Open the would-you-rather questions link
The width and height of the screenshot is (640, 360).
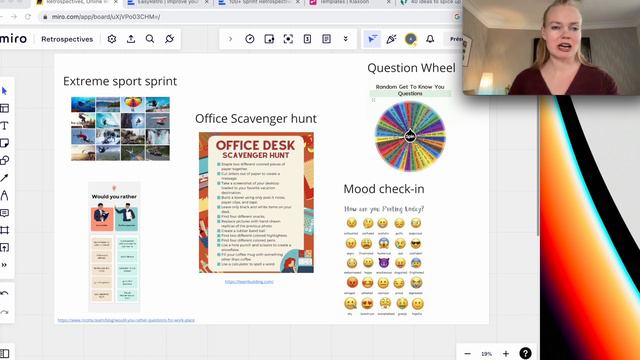tap(126, 320)
